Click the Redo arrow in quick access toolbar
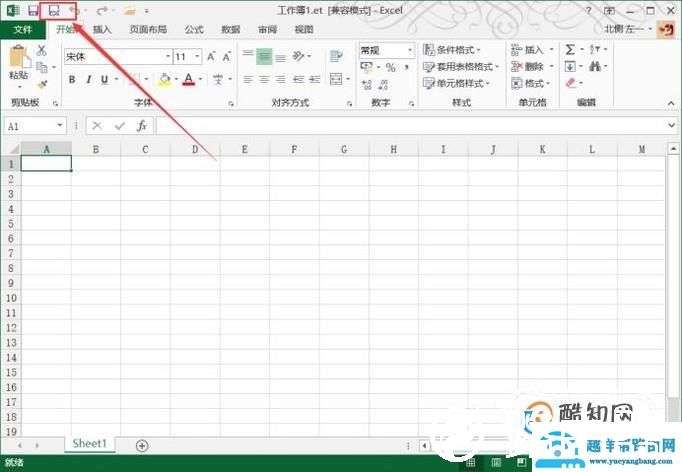 pyautogui.click(x=101, y=10)
